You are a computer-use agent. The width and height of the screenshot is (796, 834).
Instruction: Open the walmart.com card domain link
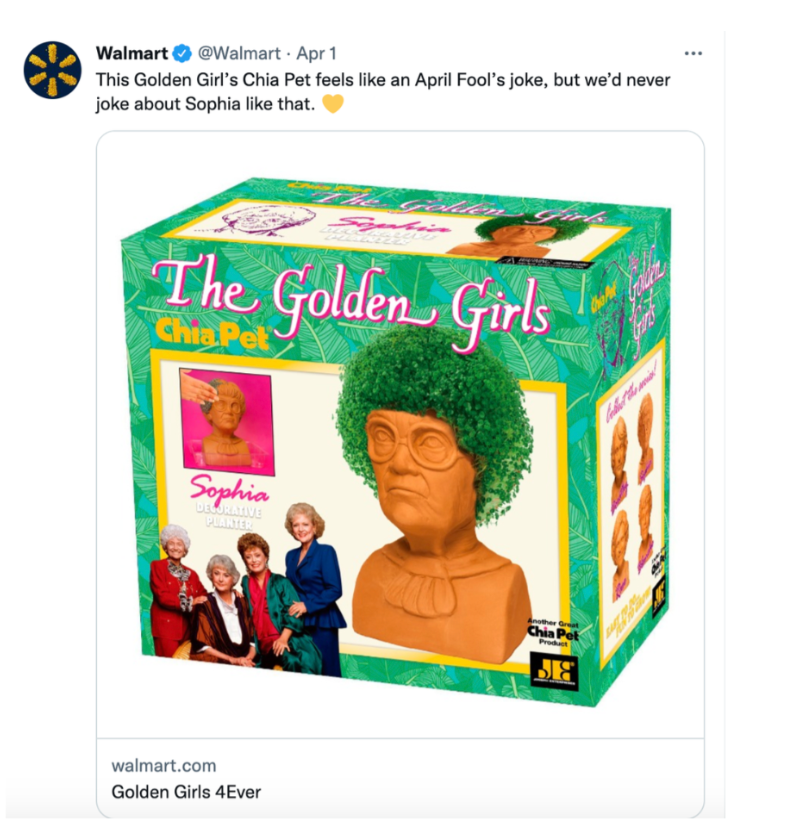coord(164,765)
